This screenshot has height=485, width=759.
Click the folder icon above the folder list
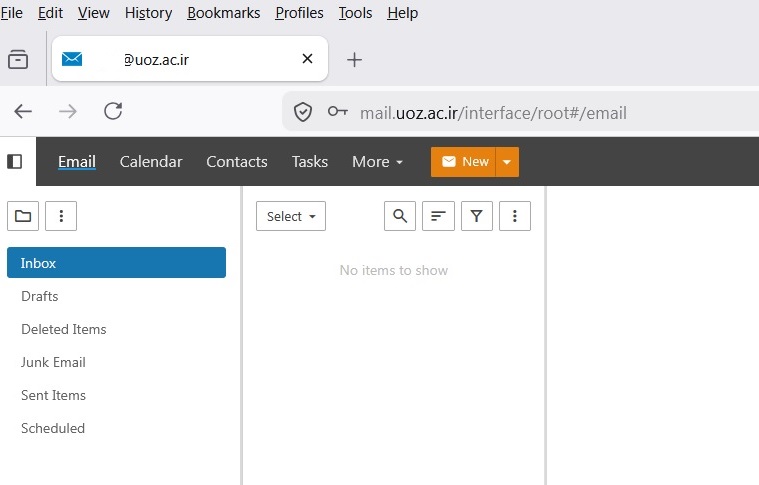[x=23, y=216]
